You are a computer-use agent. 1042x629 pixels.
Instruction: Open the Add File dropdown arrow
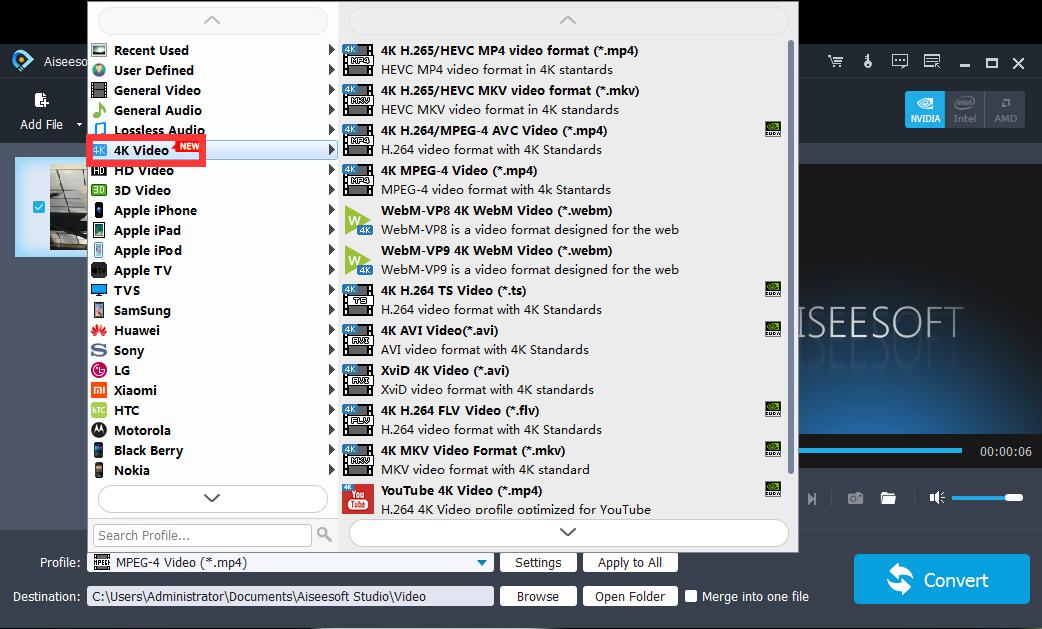tap(79, 124)
